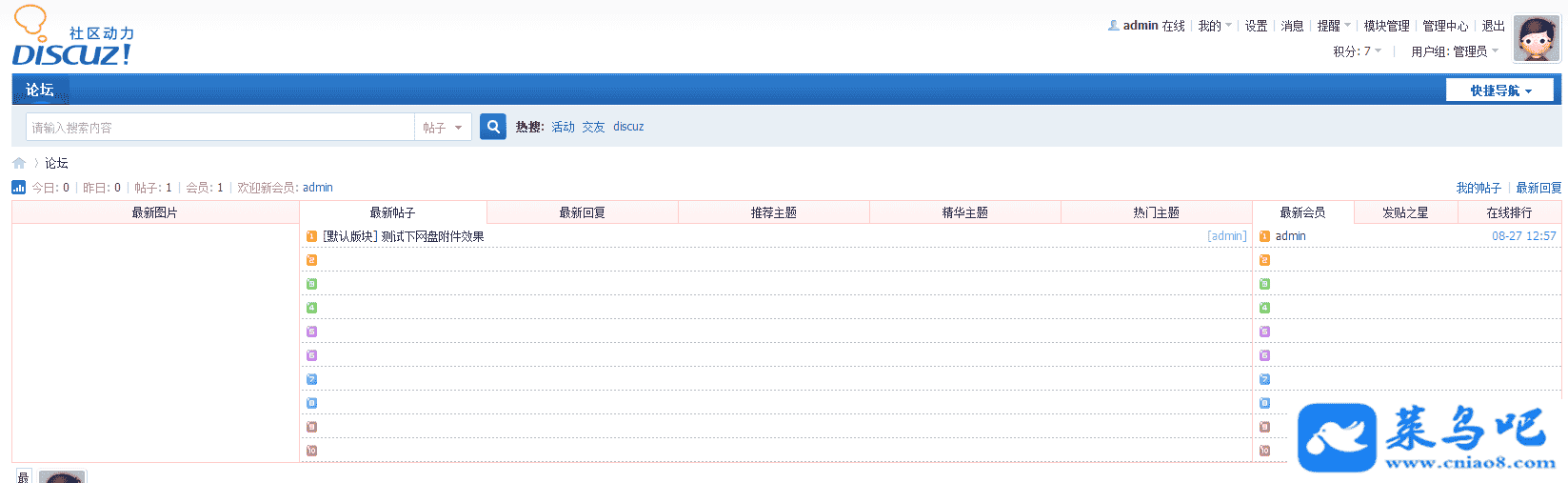
Task: Click the 帖子: 1 statistic
Action: coord(153,188)
